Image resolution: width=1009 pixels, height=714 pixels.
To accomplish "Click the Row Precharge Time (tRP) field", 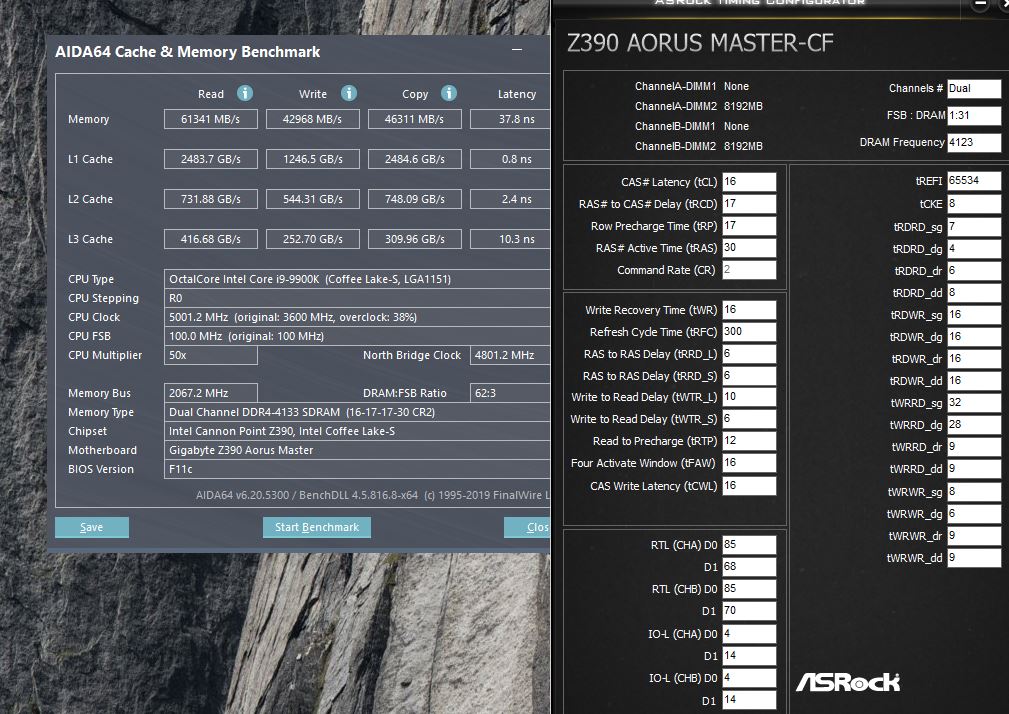I will [749, 226].
